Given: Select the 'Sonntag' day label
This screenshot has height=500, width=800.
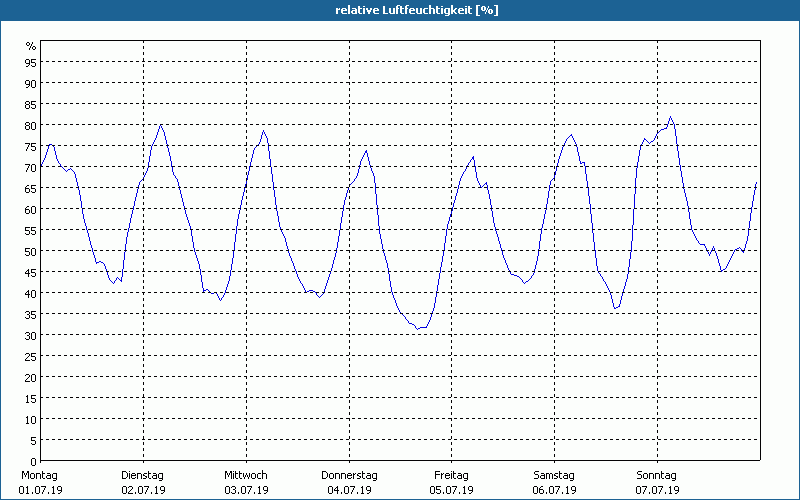Looking at the screenshot, I should pos(656,475).
